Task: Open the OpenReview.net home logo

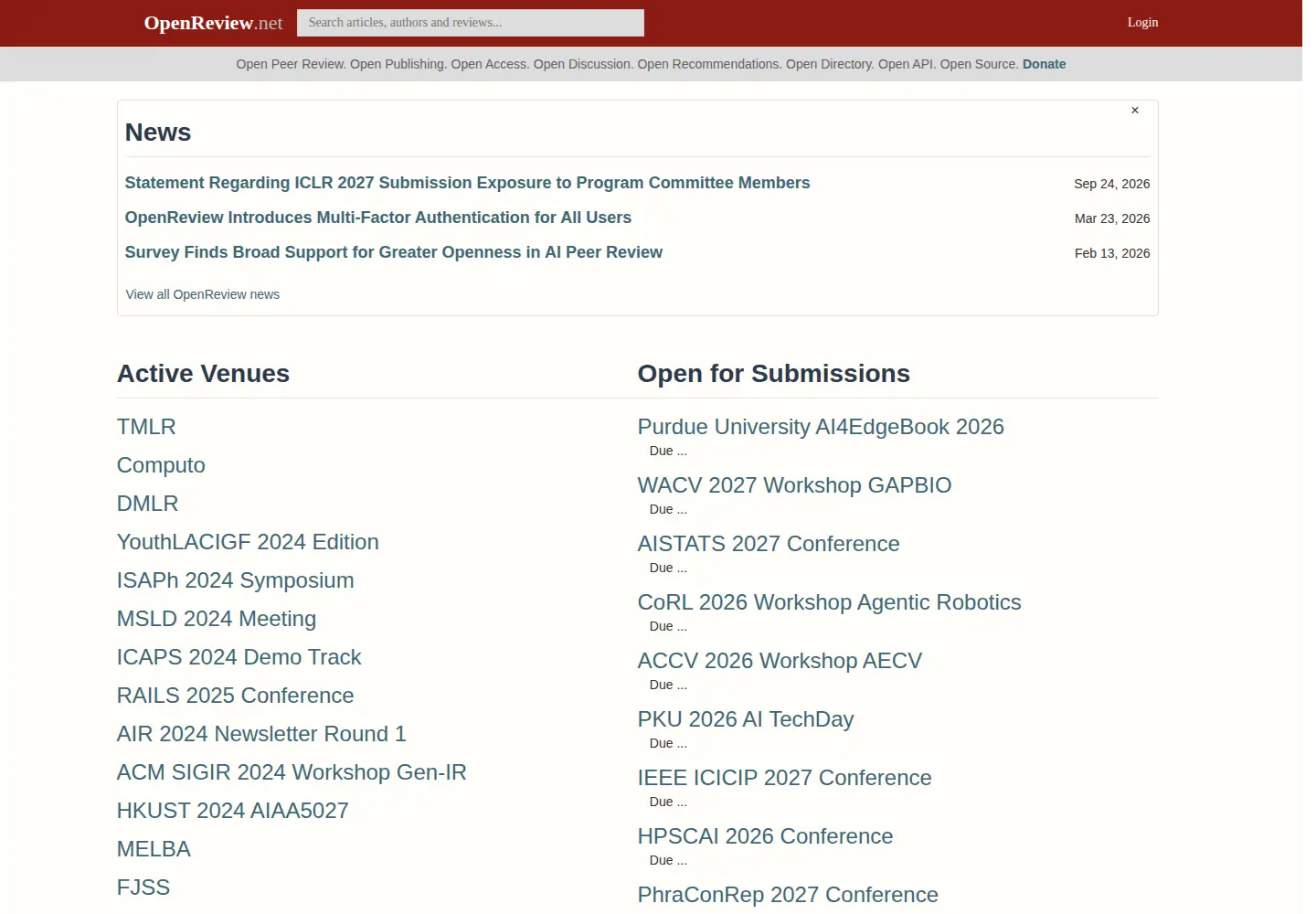Action: [213, 23]
